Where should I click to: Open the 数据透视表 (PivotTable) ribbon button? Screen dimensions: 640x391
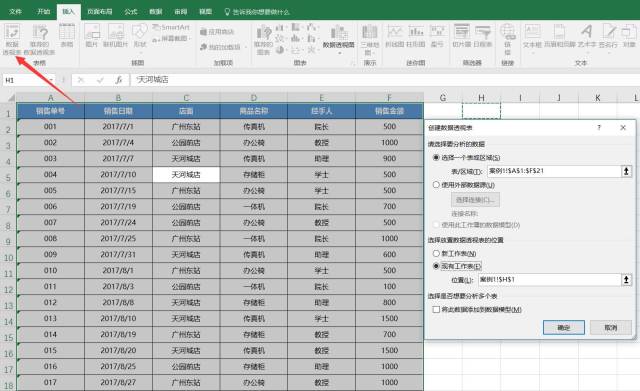point(12,40)
